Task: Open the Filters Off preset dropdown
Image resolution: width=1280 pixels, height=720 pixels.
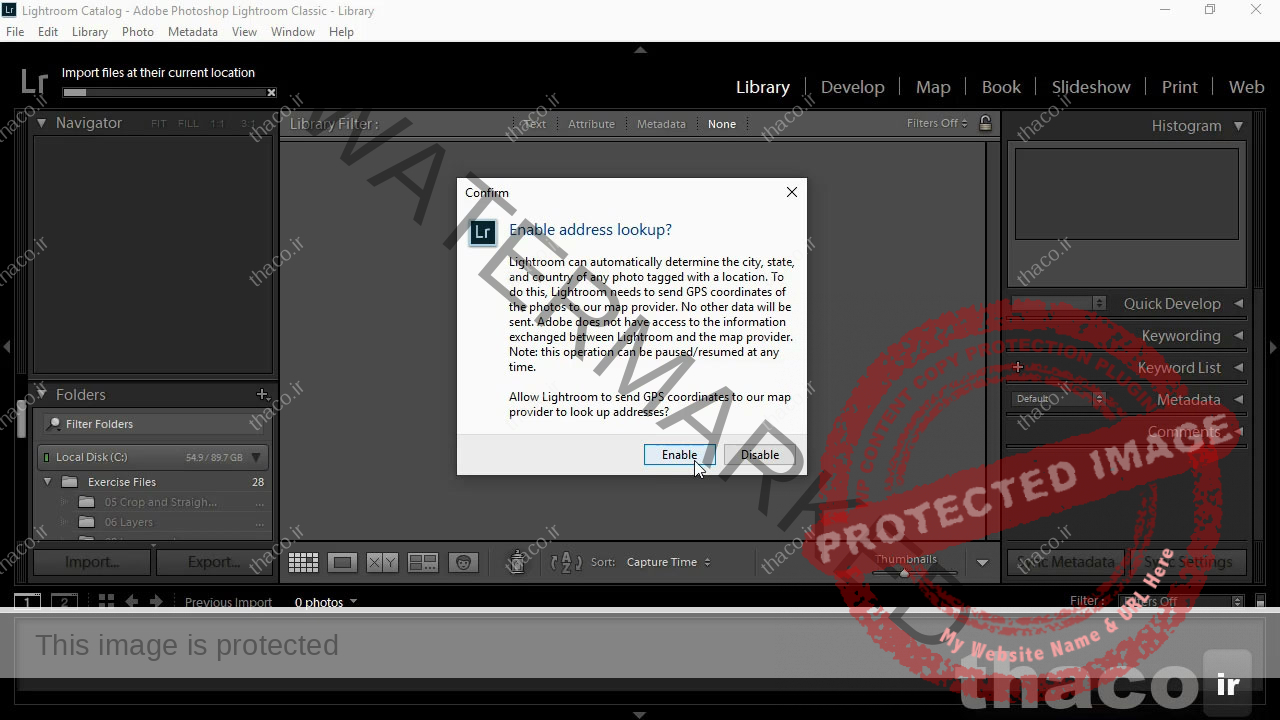Action: (x=937, y=123)
